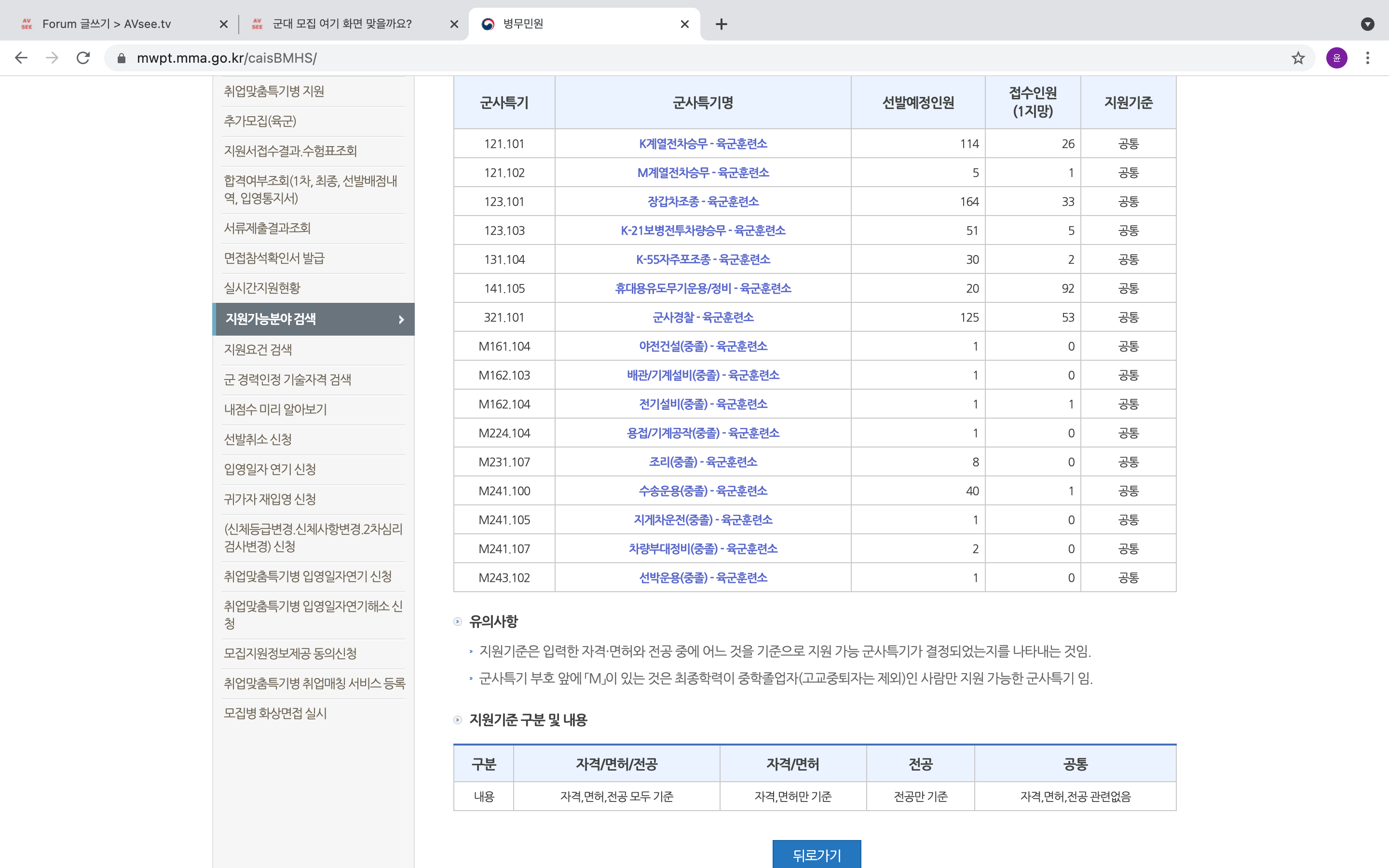Open 지게차운전(중졸) link

pyautogui.click(x=703, y=520)
